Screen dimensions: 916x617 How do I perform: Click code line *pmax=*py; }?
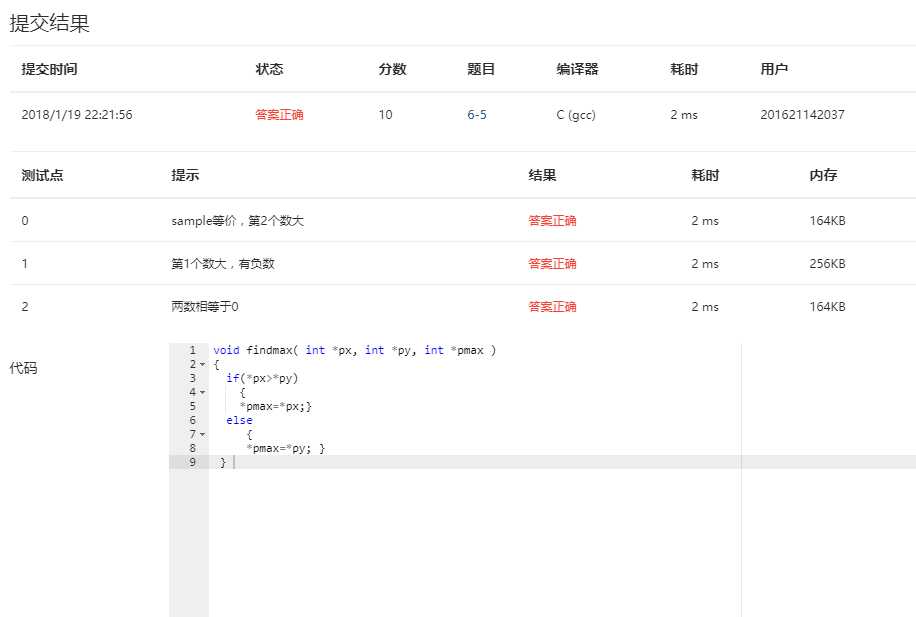(285, 449)
